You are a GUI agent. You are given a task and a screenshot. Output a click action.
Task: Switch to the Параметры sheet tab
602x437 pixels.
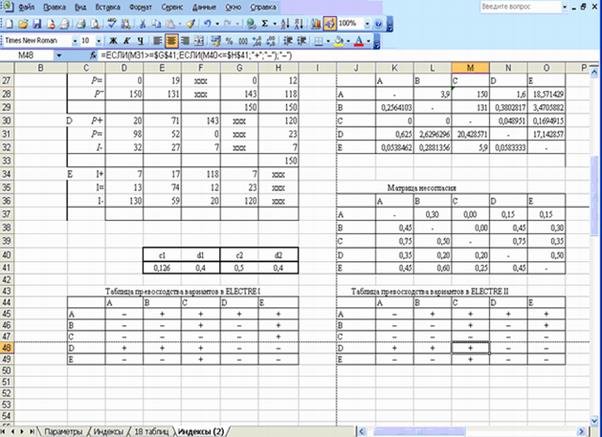[x=60, y=430]
